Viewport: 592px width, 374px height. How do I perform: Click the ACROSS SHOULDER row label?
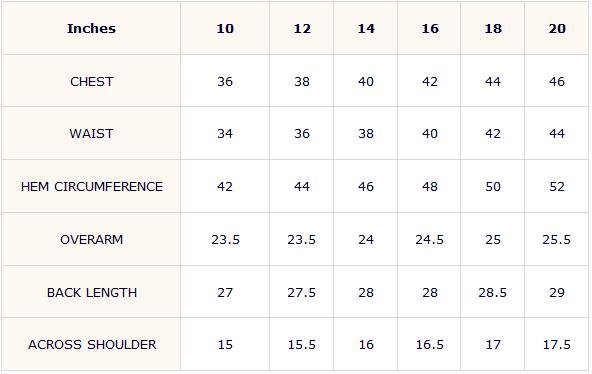[91, 345]
